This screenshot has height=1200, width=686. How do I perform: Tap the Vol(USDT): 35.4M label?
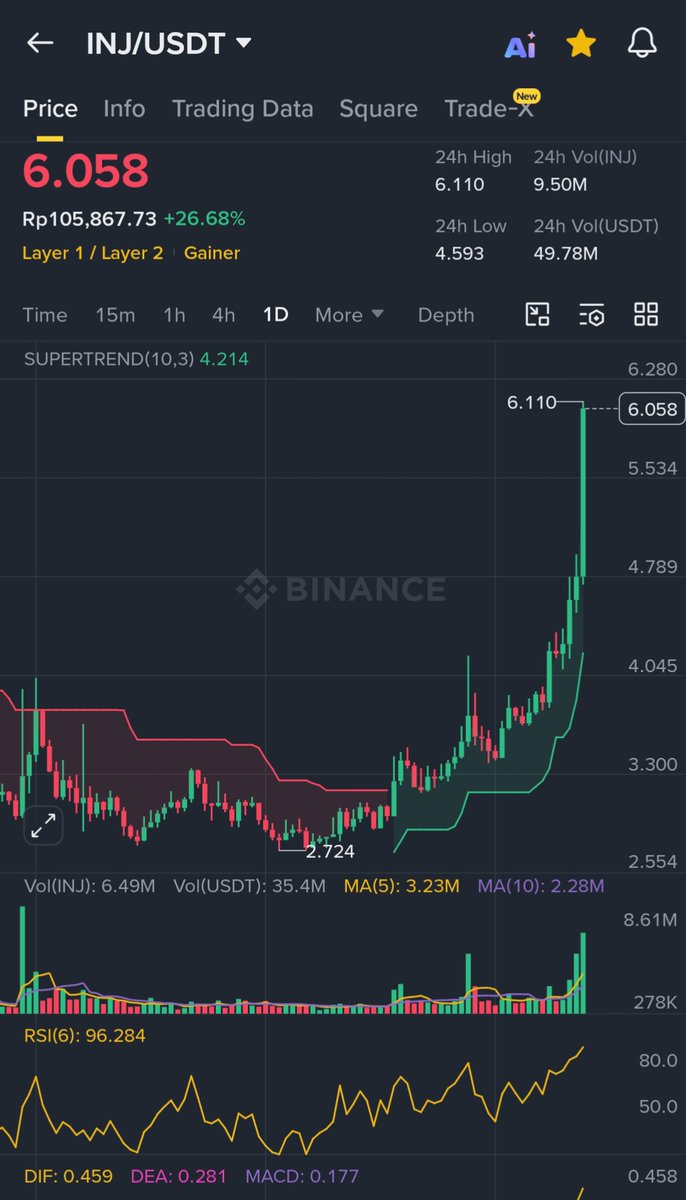pos(250,886)
